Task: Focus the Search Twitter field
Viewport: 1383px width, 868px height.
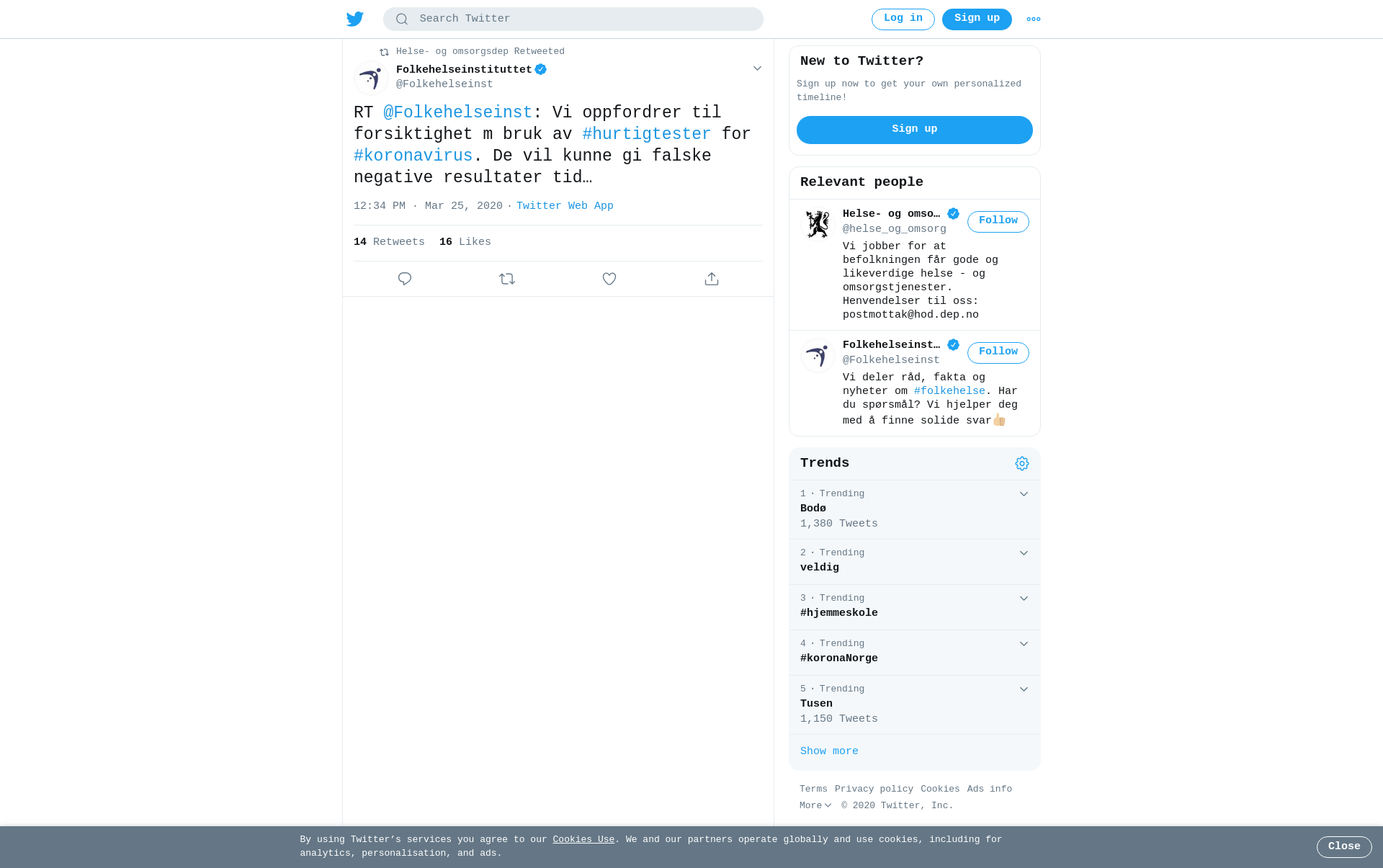Action: point(573,19)
